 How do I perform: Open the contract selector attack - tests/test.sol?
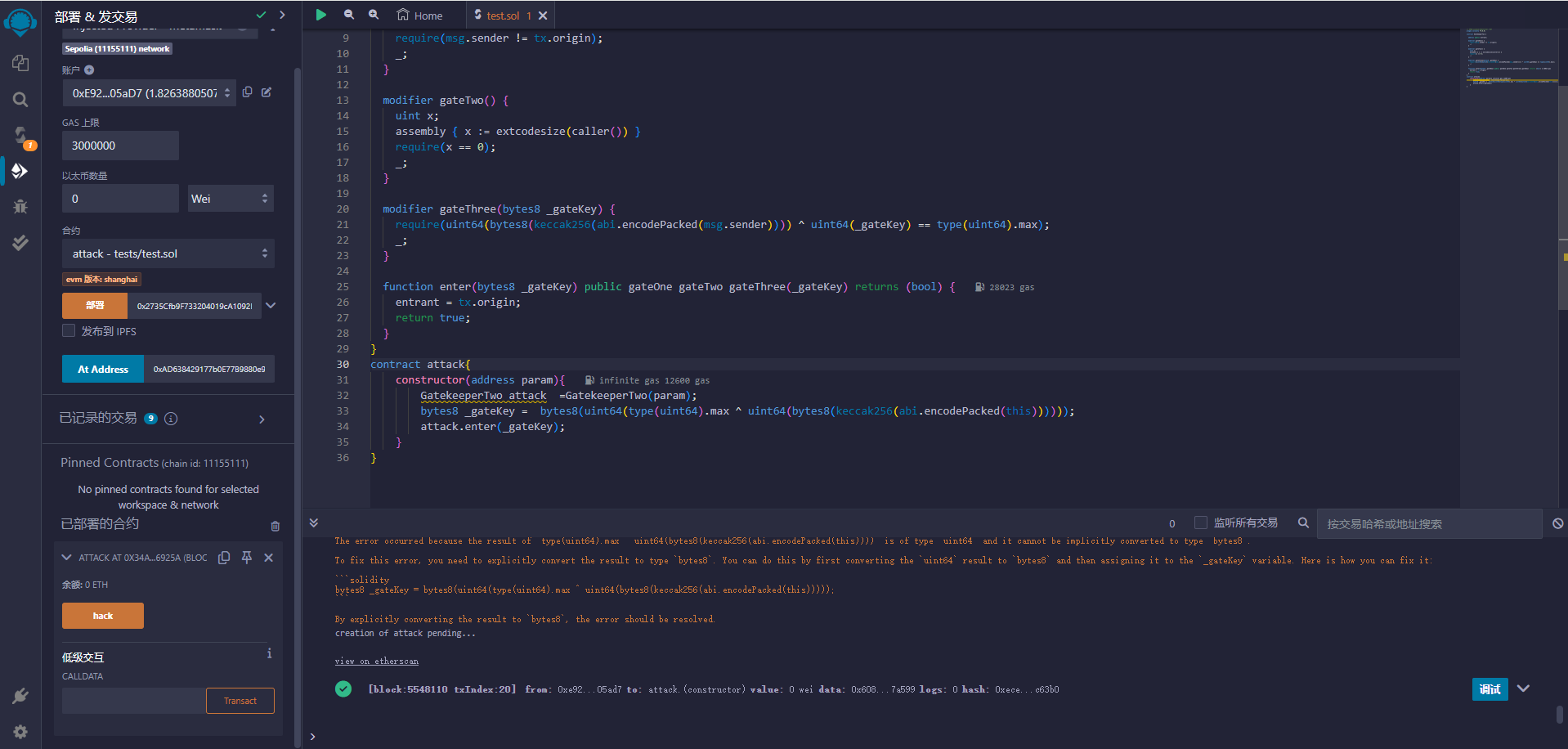click(x=168, y=253)
